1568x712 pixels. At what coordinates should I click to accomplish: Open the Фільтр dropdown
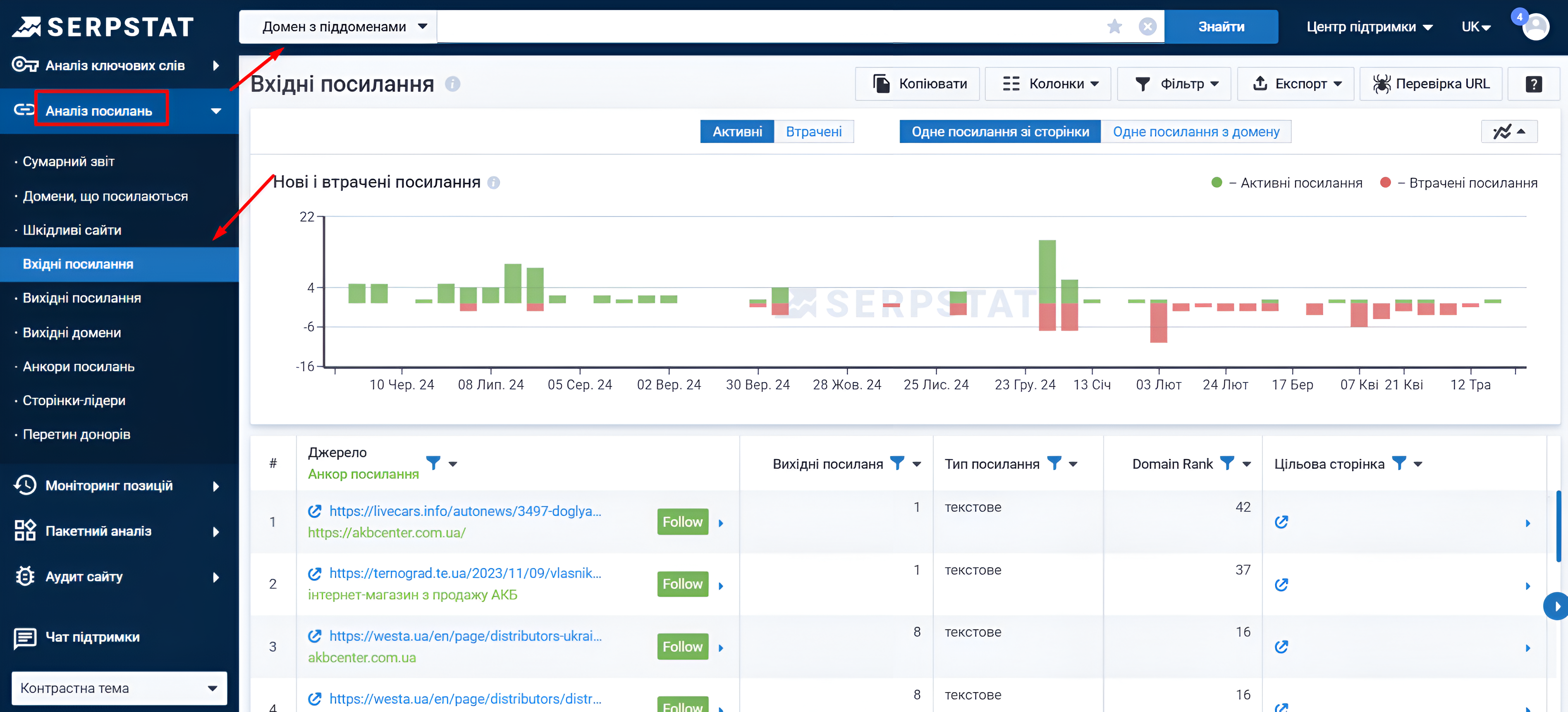(1174, 84)
